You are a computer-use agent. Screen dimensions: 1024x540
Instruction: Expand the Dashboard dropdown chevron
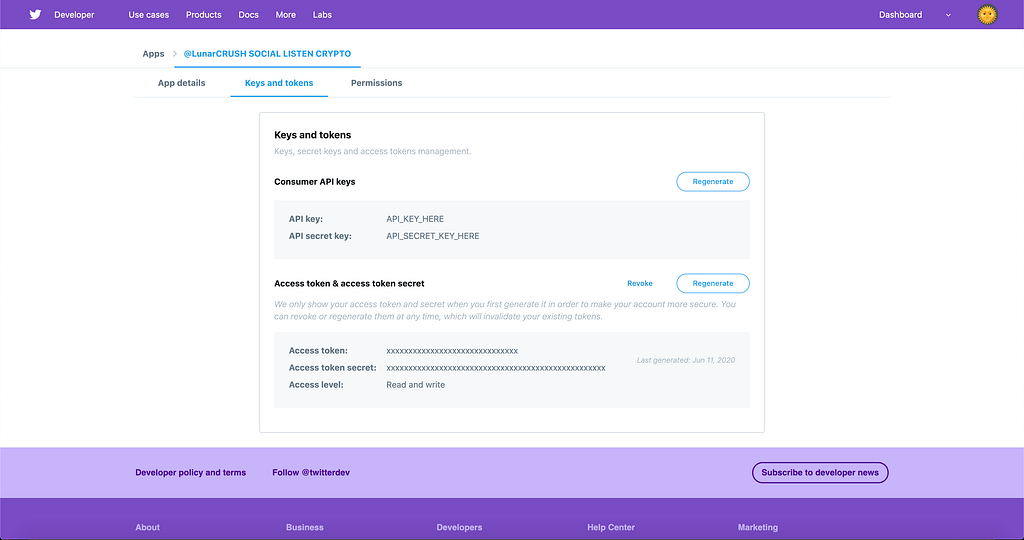point(948,15)
